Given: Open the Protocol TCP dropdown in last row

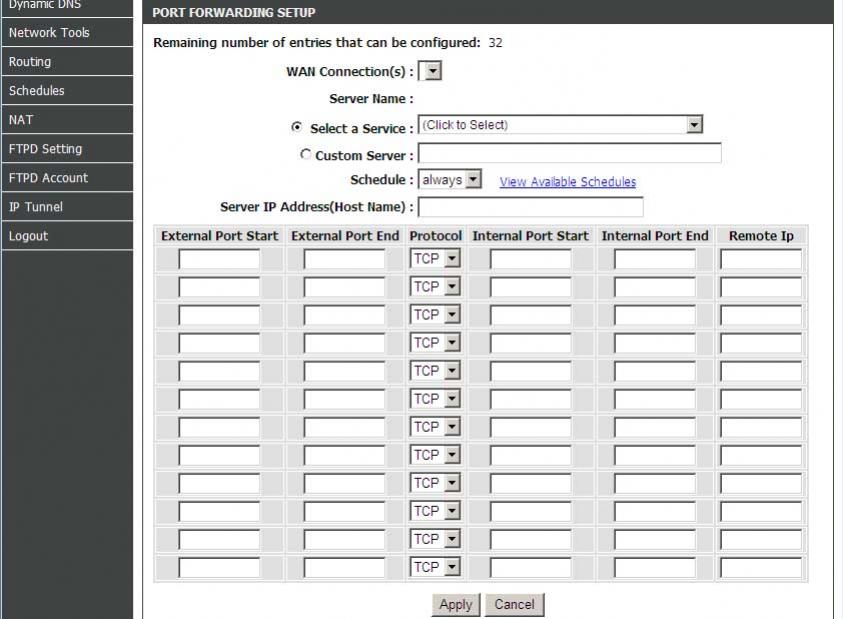Looking at the screenshot, I should point(435,567).
